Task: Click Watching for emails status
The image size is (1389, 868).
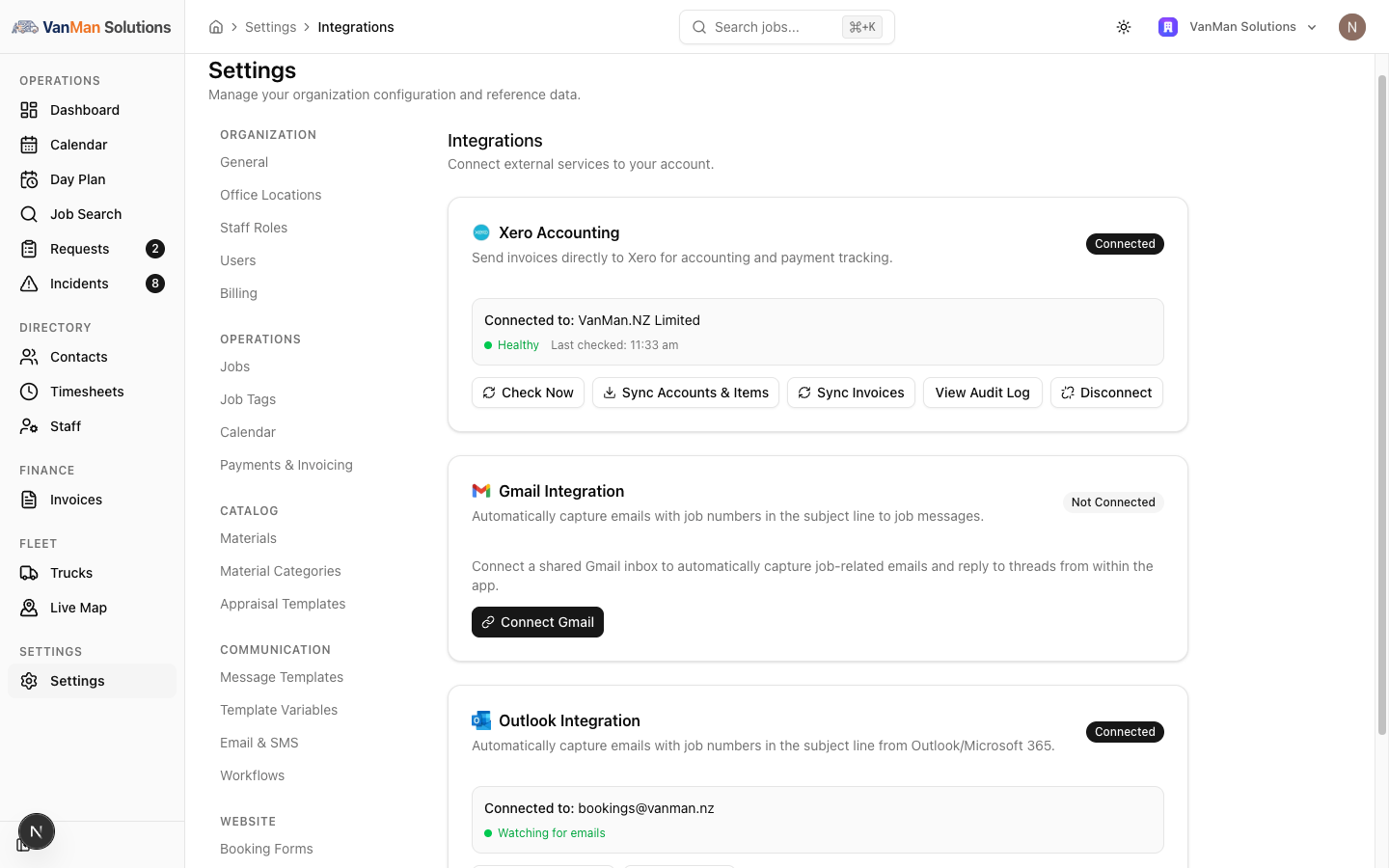Action: pos(552,833)
